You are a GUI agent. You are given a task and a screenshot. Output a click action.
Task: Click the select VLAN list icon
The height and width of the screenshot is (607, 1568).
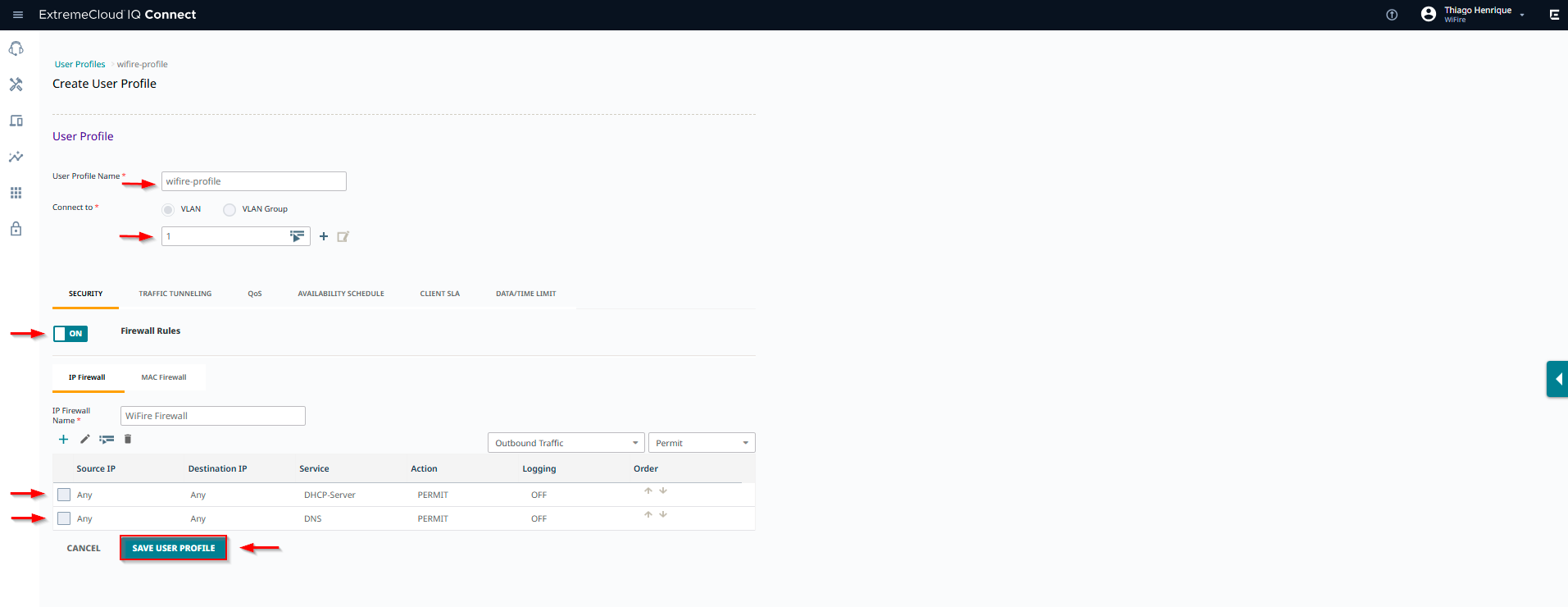[x=297, y=236]
